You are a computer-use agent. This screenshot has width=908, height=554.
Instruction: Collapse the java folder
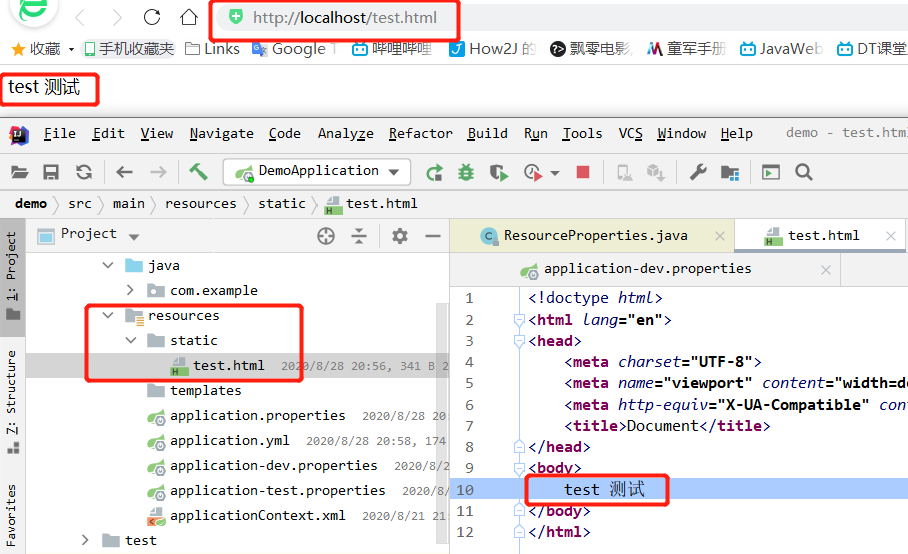tap(108, 265)
